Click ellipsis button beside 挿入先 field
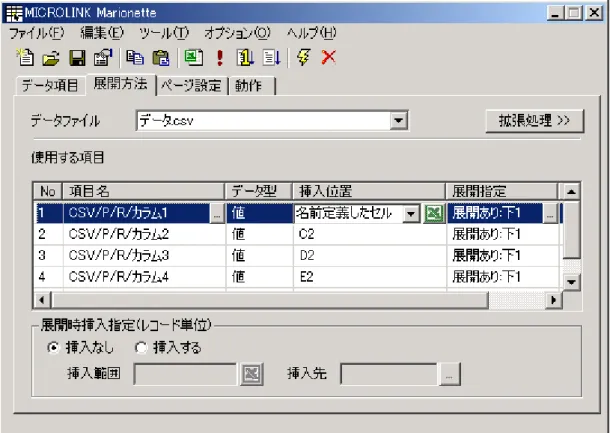 [x=449, y=375]
